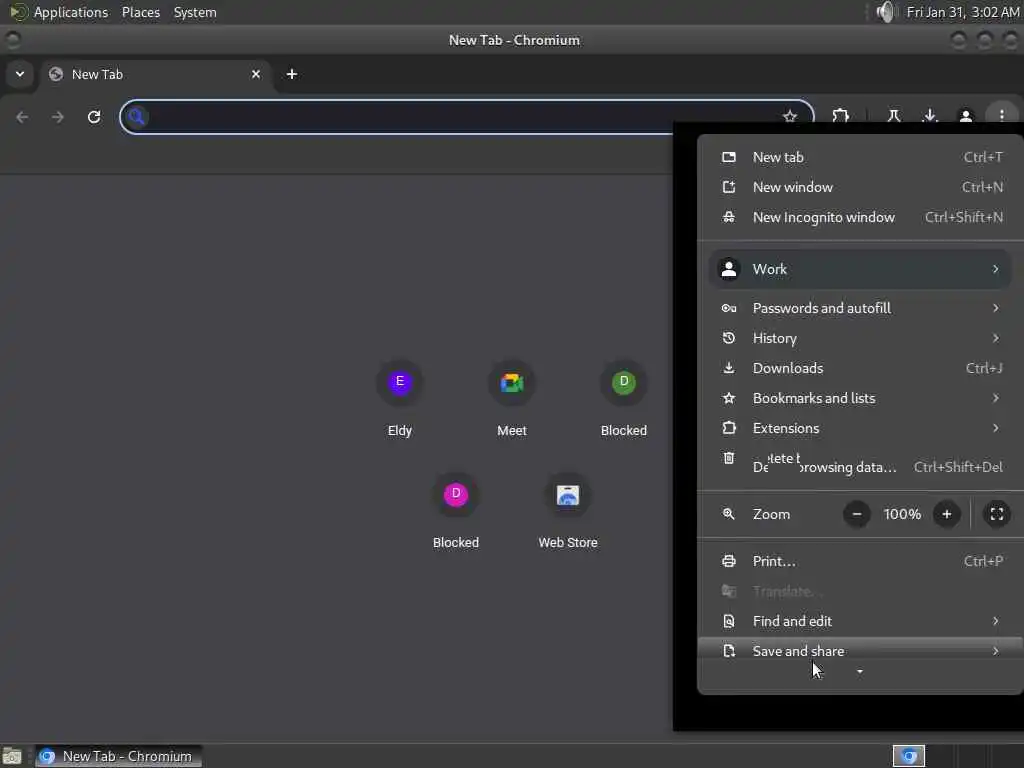Click the workspace switcher Chromium thumbnail

tap(908, 756)
